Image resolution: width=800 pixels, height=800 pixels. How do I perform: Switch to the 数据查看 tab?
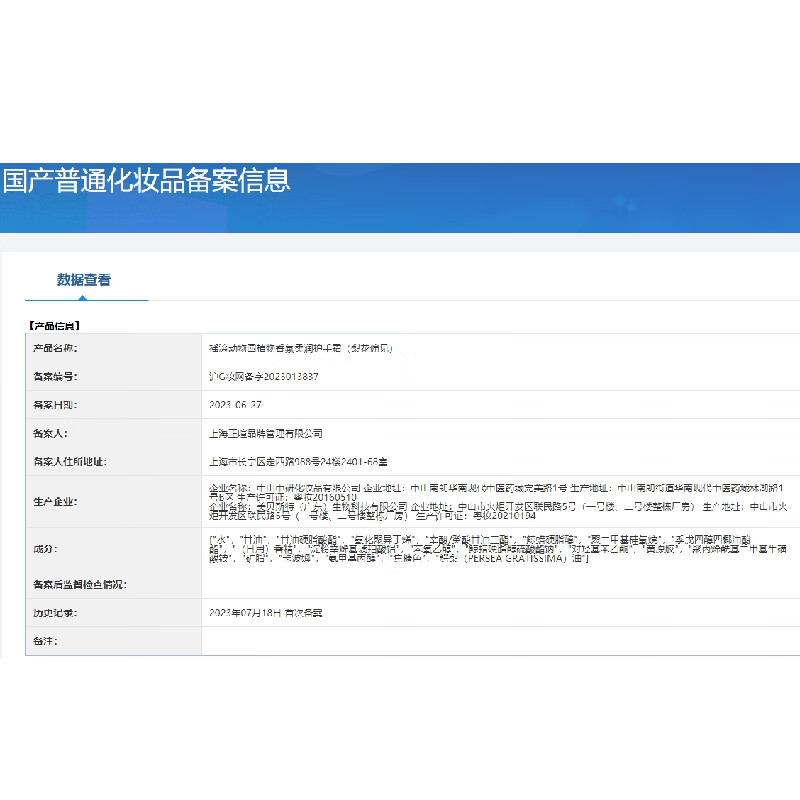pos(84,280)
